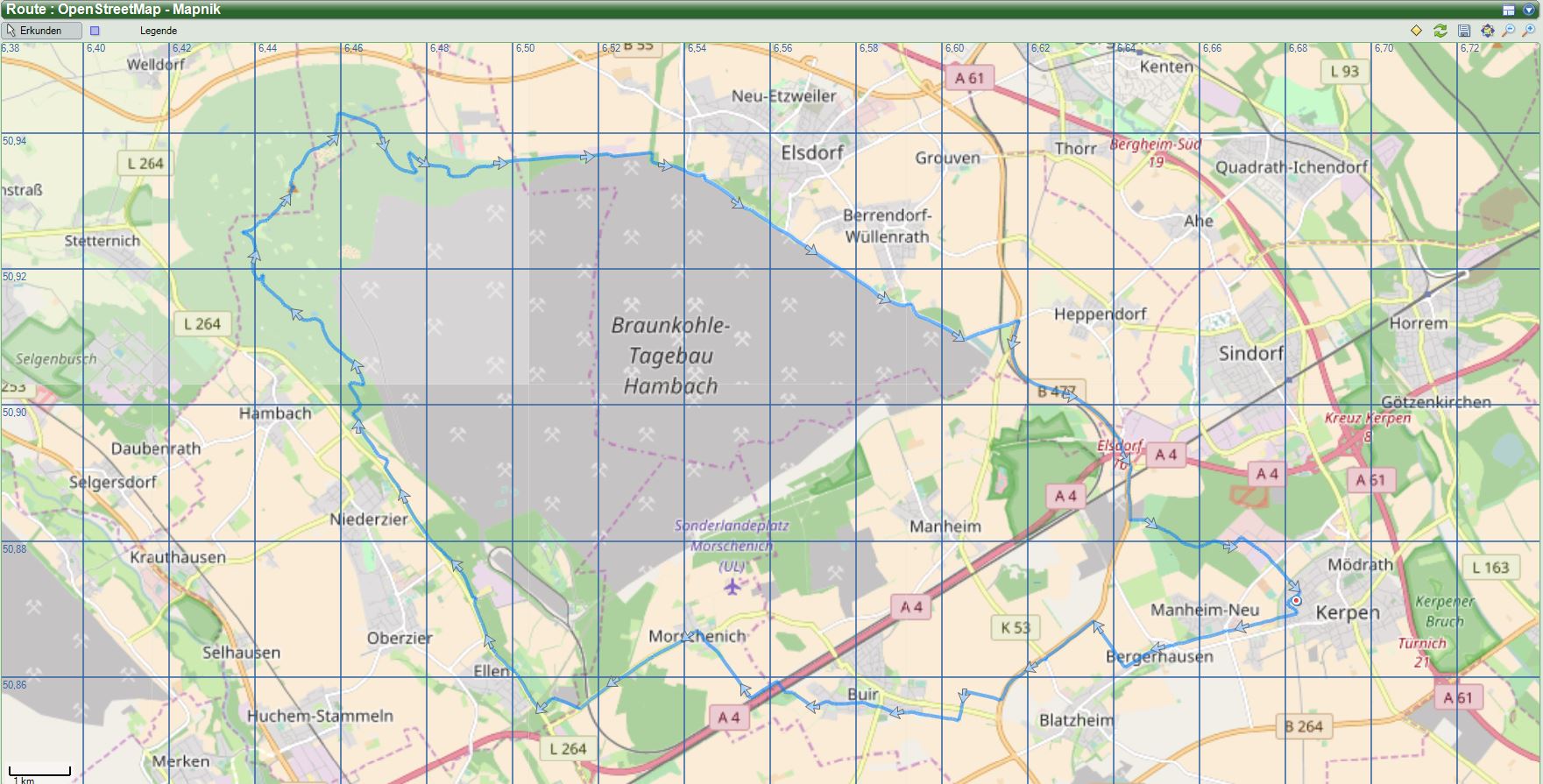Click the Neu-Etzweiler label
Image resolution: width=1543 pixels, height=784 pixels.
pos(784,96)
